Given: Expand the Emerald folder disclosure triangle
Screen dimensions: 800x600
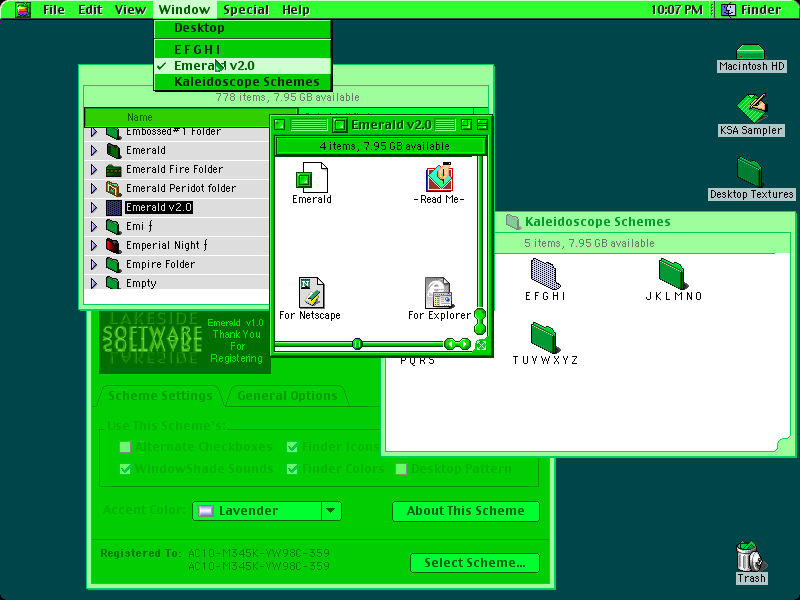Looking at the screenshot, I should pyautogui.click(x=94, y=151).
